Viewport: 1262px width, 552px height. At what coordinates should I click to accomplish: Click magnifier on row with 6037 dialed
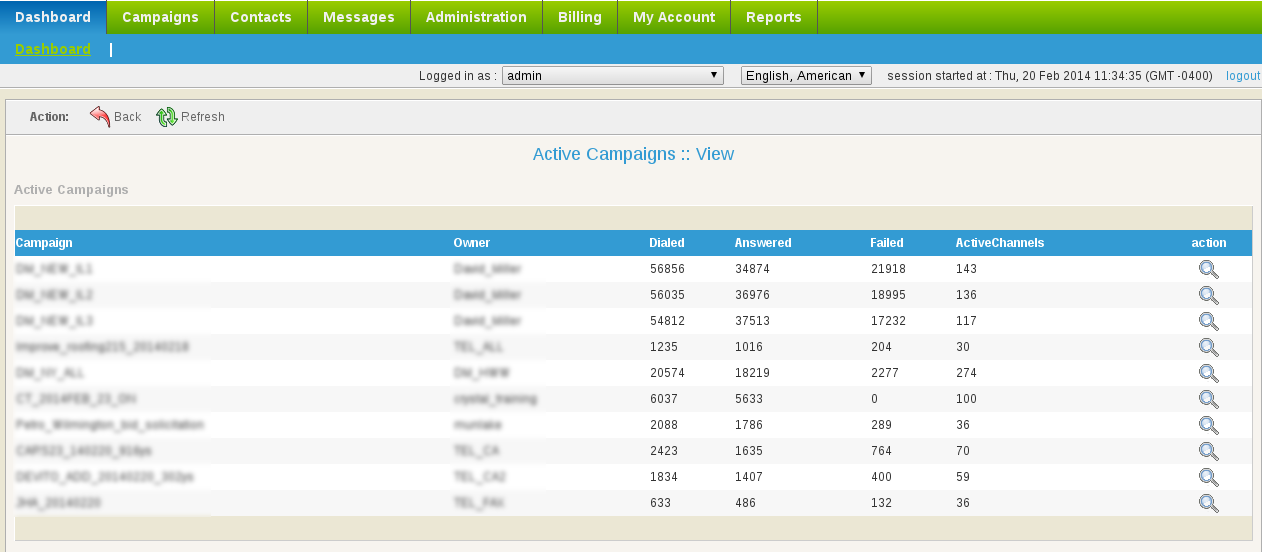[1208, 399]
